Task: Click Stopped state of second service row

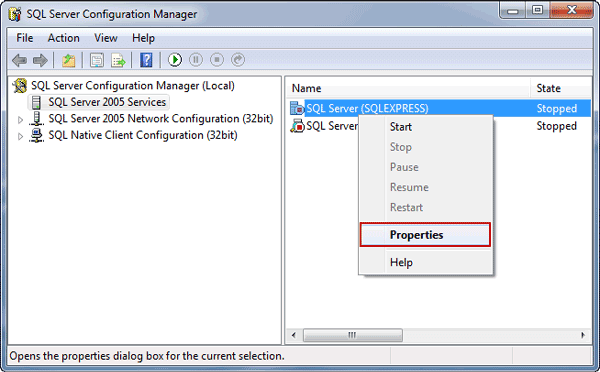Action: click(557, 126)
